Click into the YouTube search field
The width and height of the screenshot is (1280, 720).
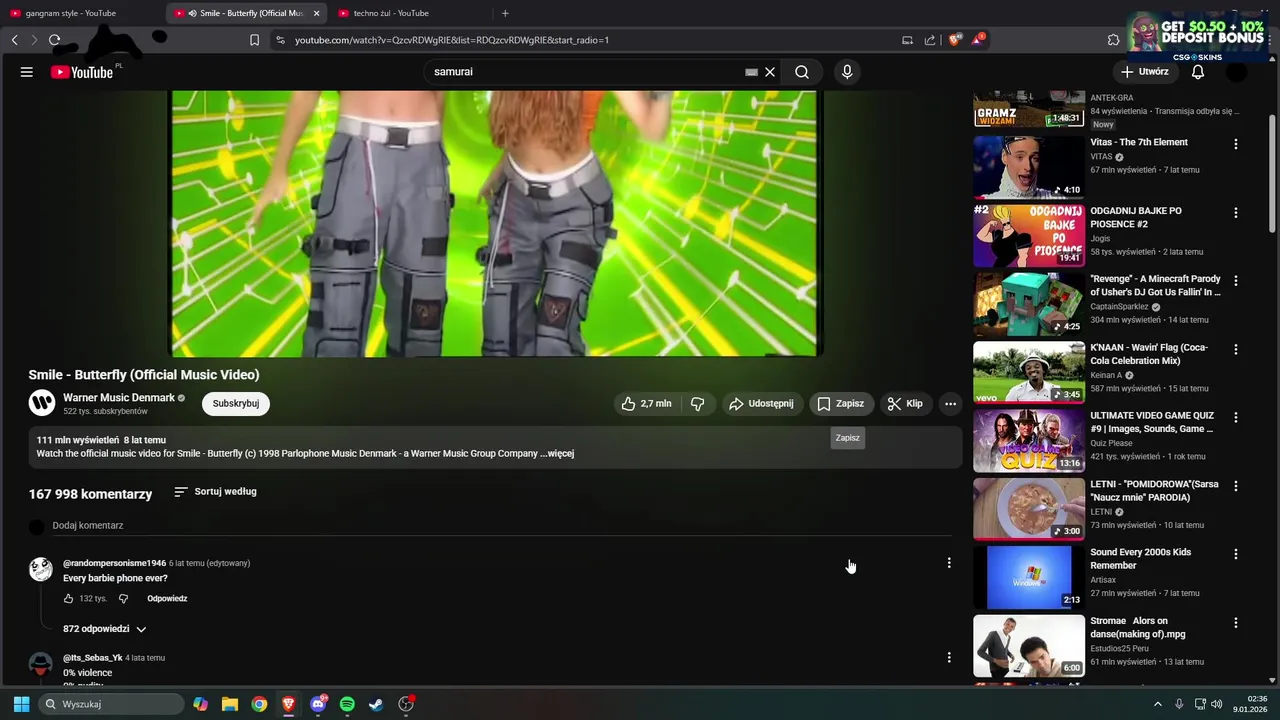click(585, 72)
